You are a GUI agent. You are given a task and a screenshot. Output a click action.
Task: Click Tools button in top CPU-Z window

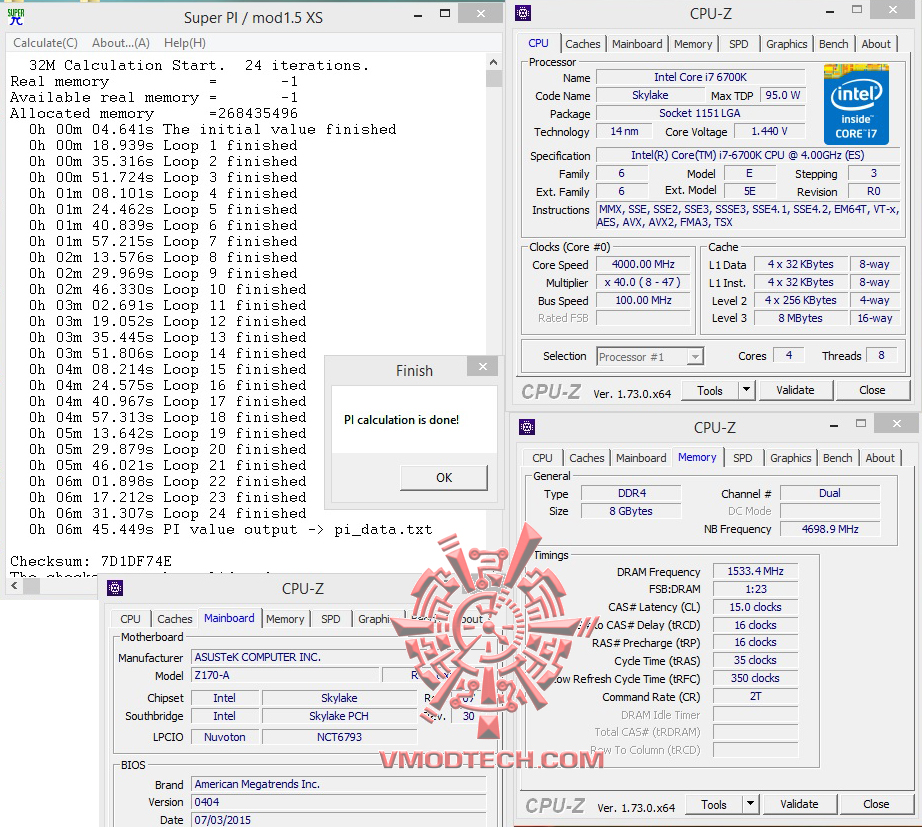tap(710, 391)
